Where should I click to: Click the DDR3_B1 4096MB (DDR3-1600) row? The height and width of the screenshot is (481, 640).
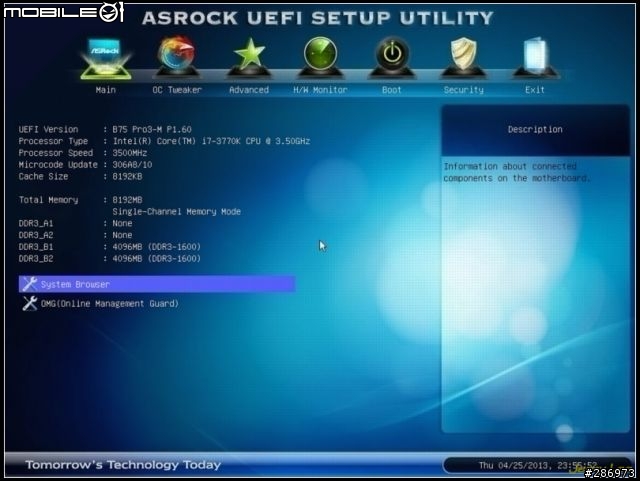[110, 247]
